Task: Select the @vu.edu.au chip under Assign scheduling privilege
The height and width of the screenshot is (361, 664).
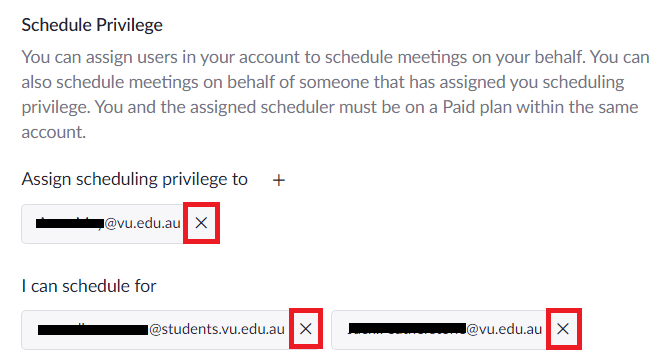Action: (x=119, y=224)
